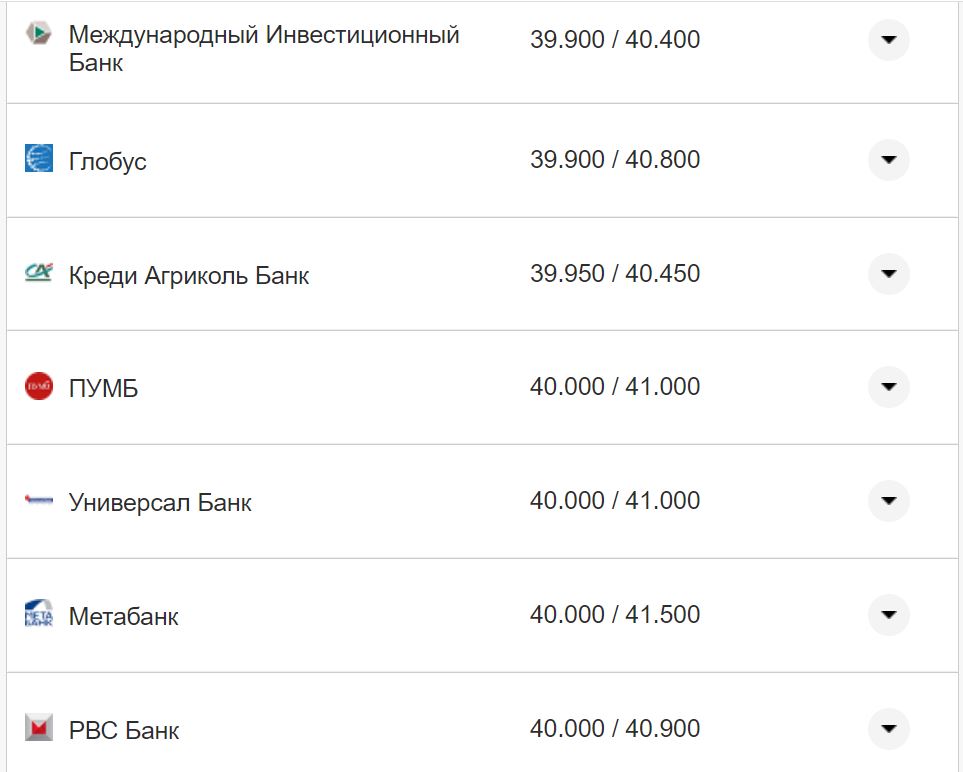Select the Метабанк blue logo icon
This screenshot has height=772, width=963.
[x=38, y=614]
